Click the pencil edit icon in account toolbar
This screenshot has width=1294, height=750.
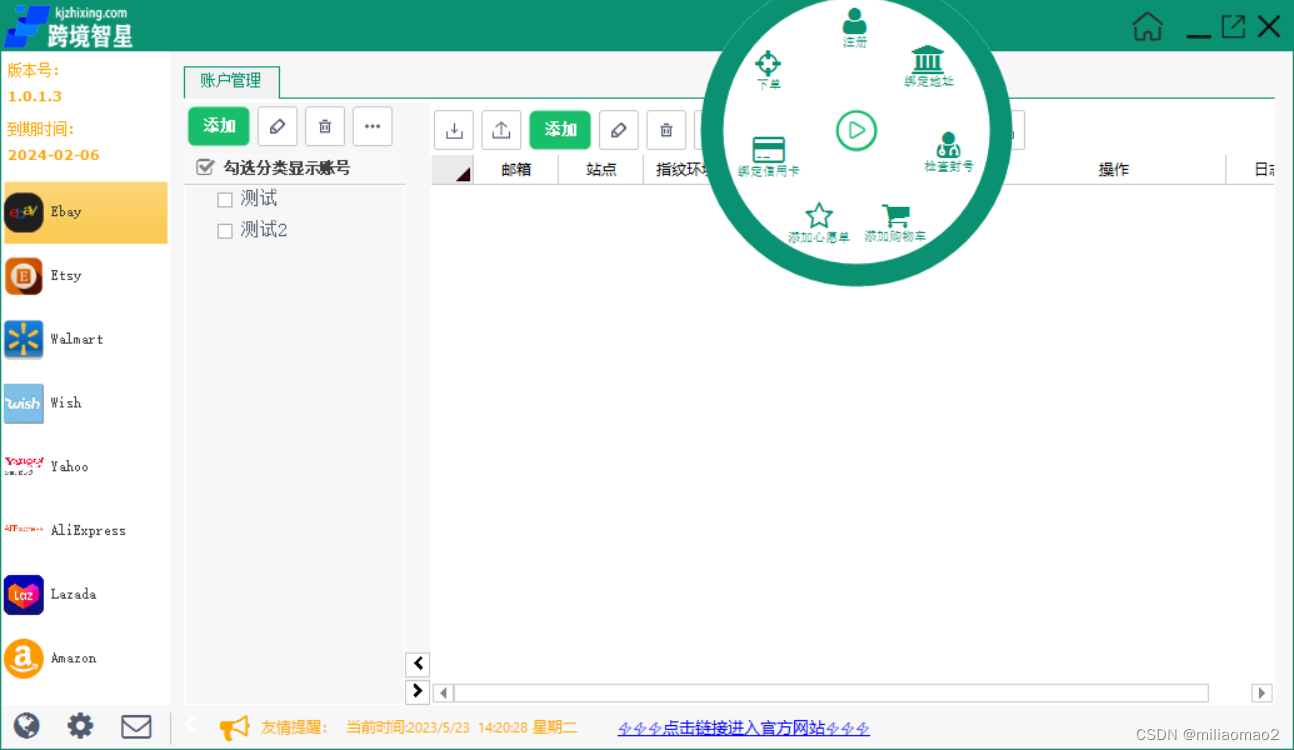coord(619,130)
